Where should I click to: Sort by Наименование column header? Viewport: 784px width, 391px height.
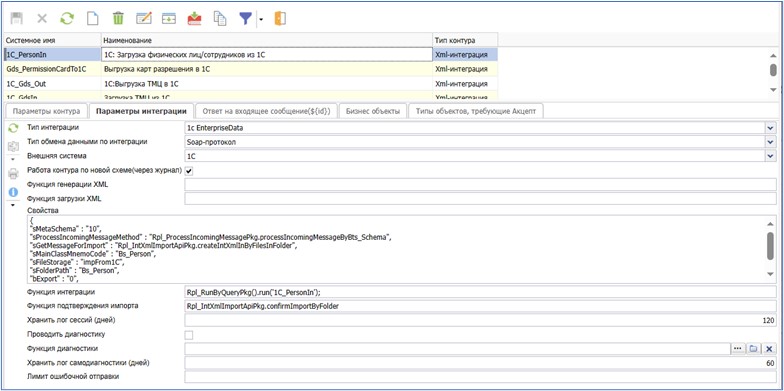coord(267,40)
